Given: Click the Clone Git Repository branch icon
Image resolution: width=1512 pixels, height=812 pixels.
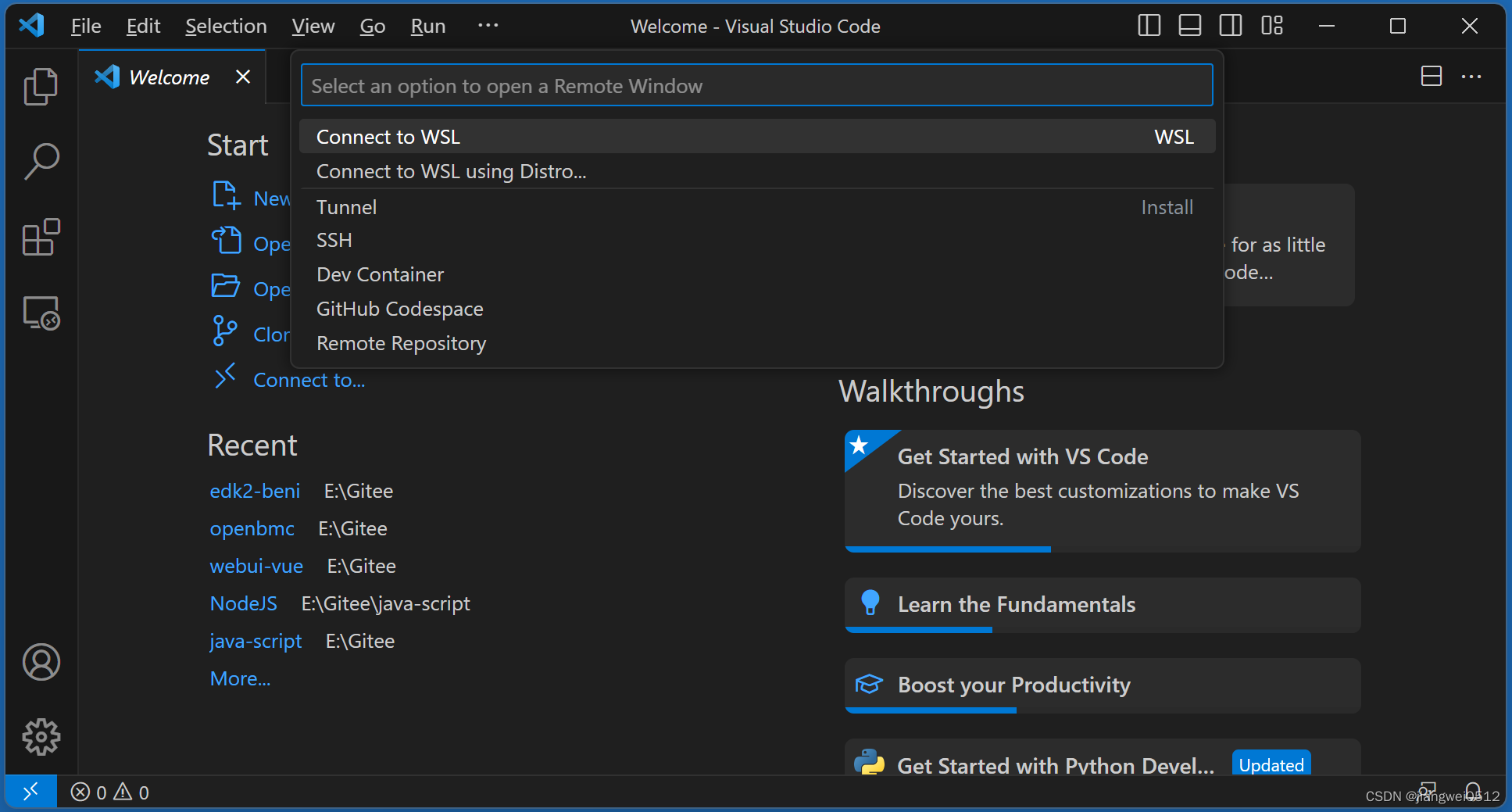Looking at the screenshot, I should tap(225, 331).
